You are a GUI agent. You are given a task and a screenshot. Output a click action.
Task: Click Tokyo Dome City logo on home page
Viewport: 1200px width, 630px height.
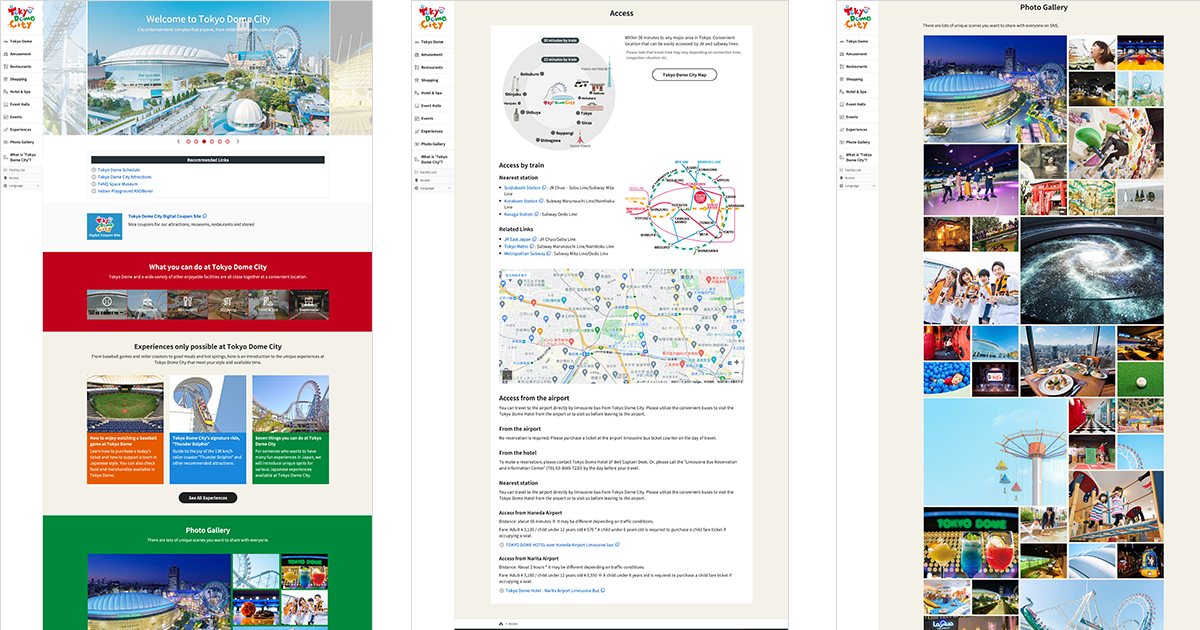(x=20, y=17)
